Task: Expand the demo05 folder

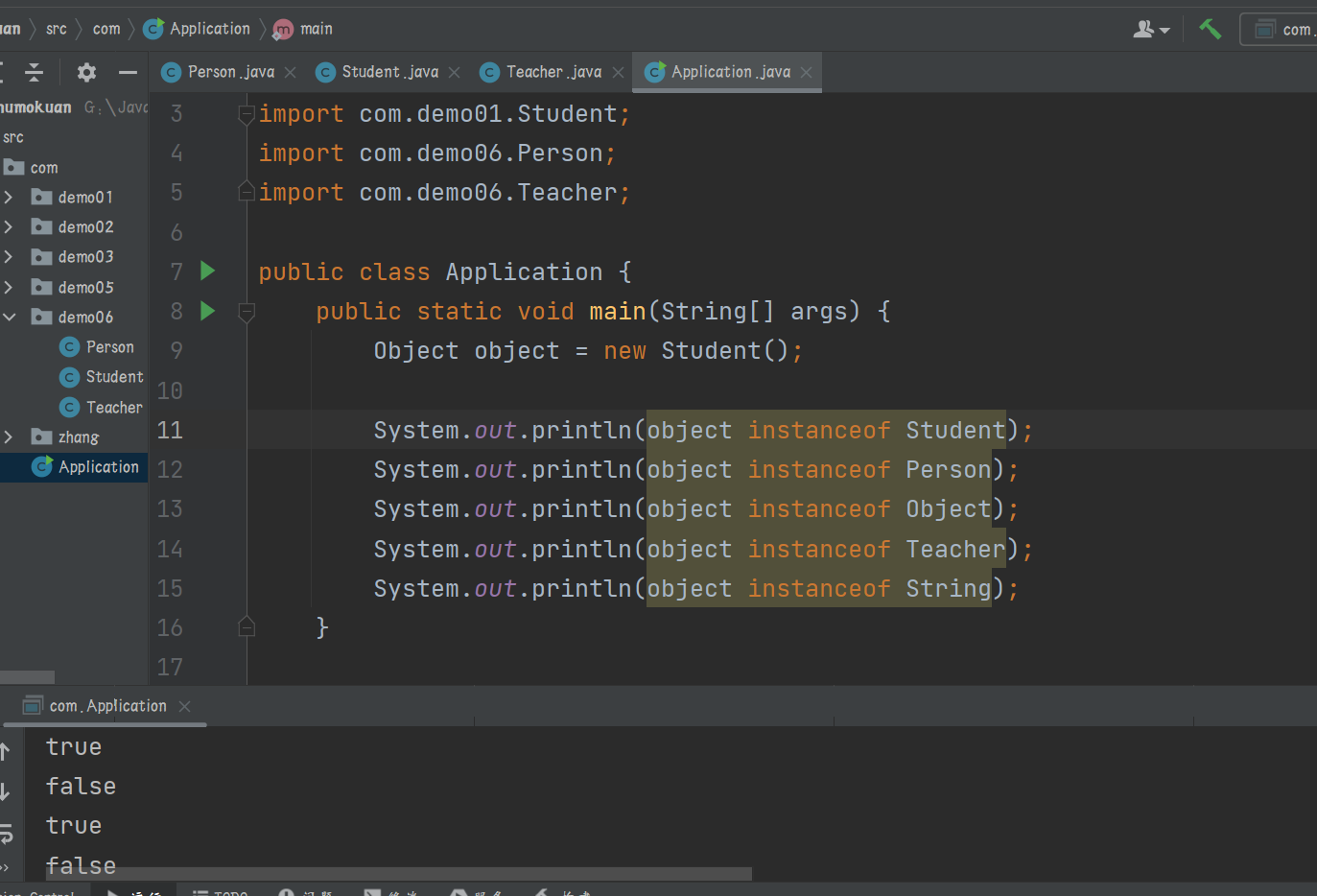Action: [x=9, y=288]
